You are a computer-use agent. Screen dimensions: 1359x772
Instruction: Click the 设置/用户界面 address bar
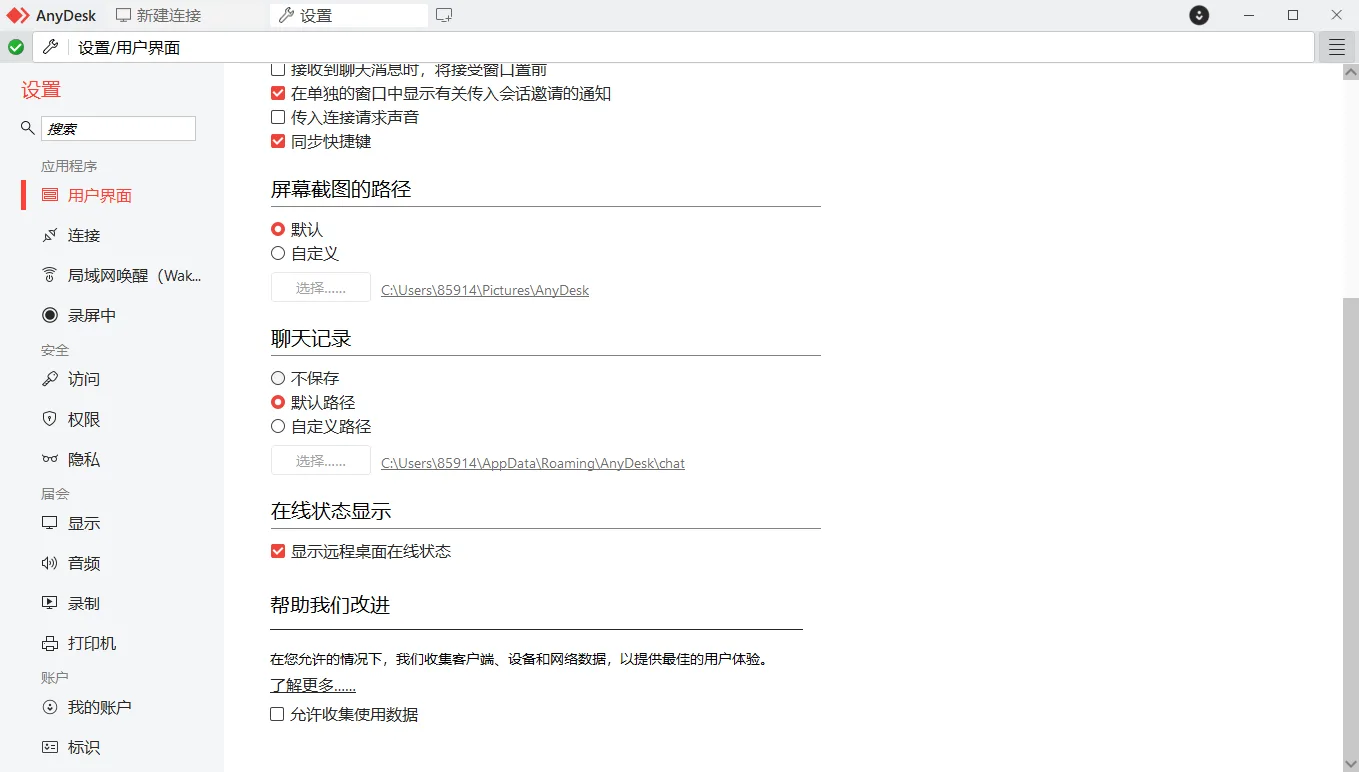(x=674, y=47)
